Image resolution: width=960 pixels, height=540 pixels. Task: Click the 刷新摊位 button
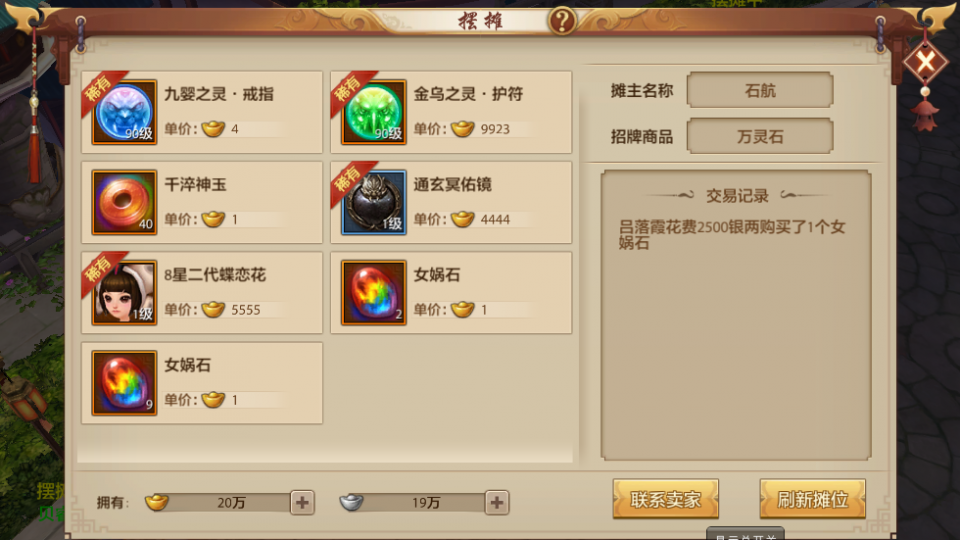[x=812, y=499]
